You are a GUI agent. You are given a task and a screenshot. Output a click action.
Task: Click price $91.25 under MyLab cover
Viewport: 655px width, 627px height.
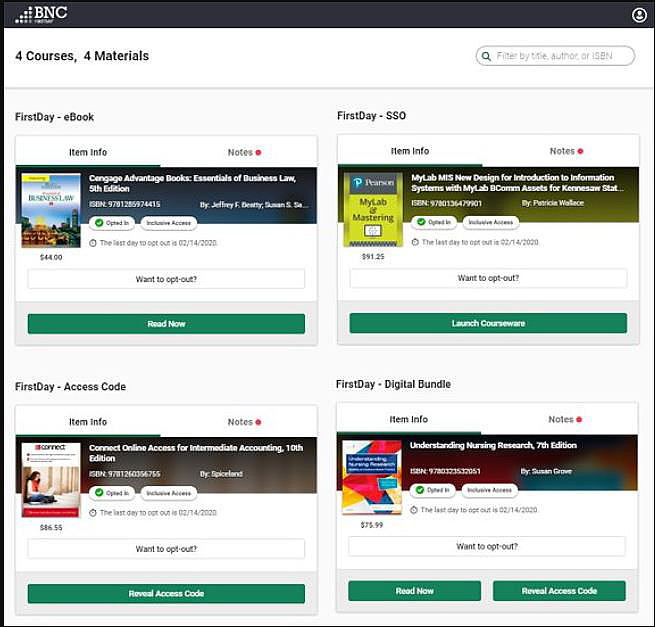coord(373,256)
